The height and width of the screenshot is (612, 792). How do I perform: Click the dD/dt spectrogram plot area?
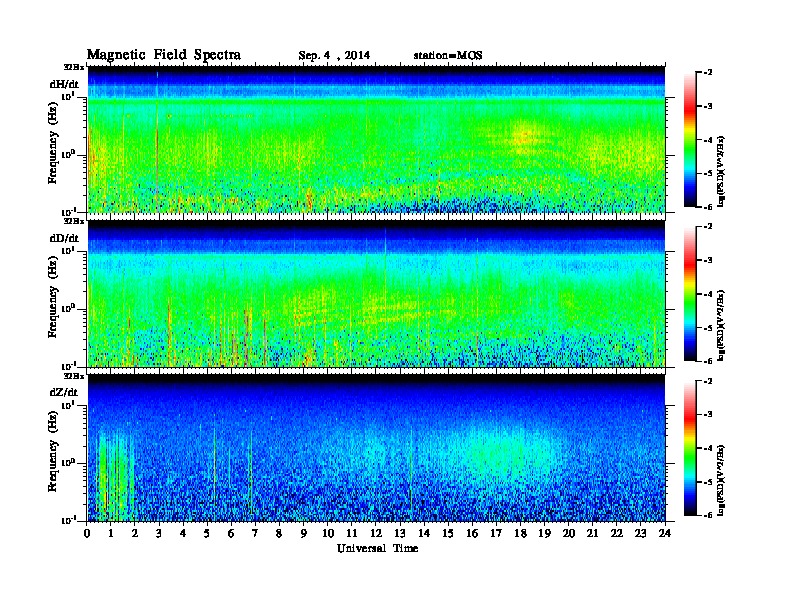tap(376, 293)
